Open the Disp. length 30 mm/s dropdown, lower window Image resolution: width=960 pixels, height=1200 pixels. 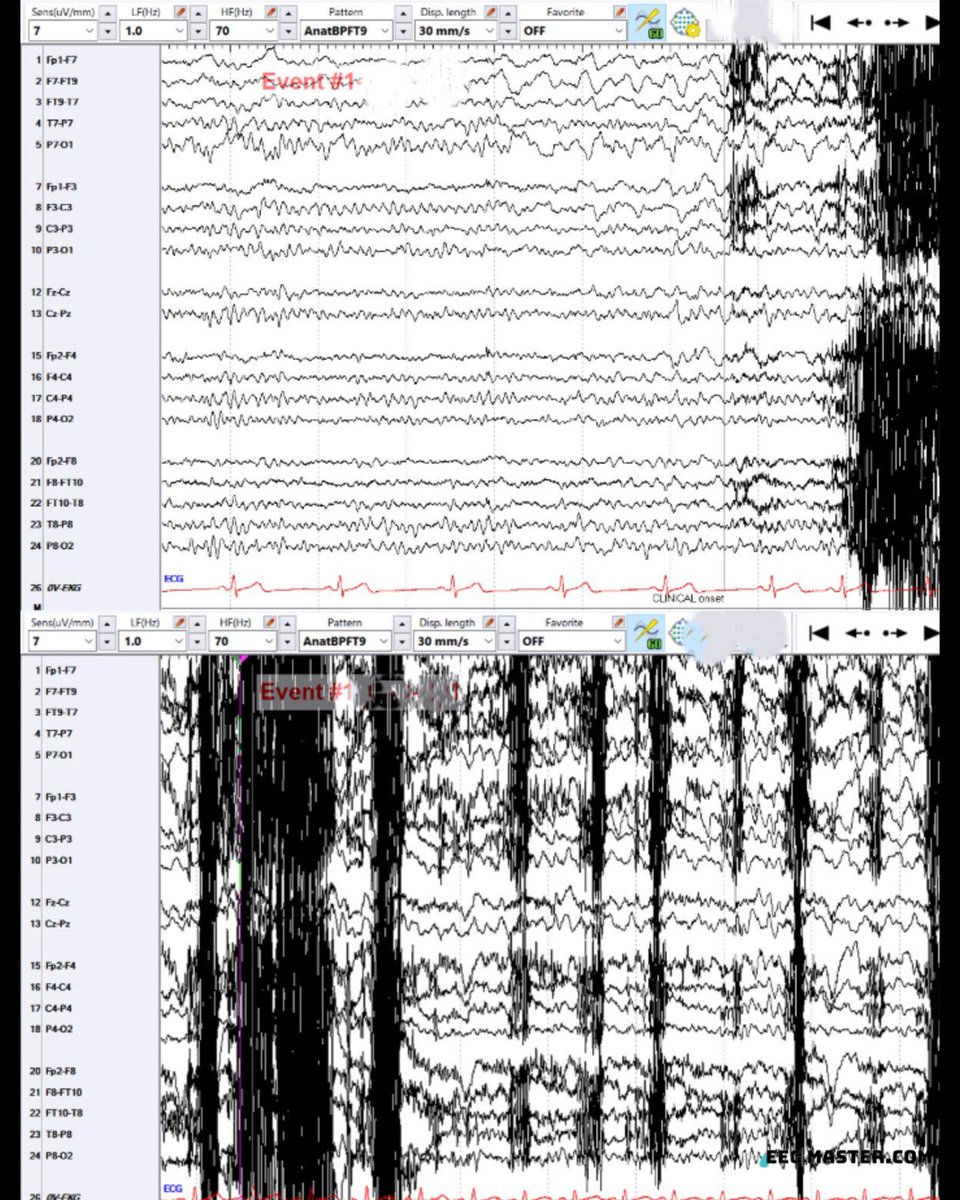455,641
